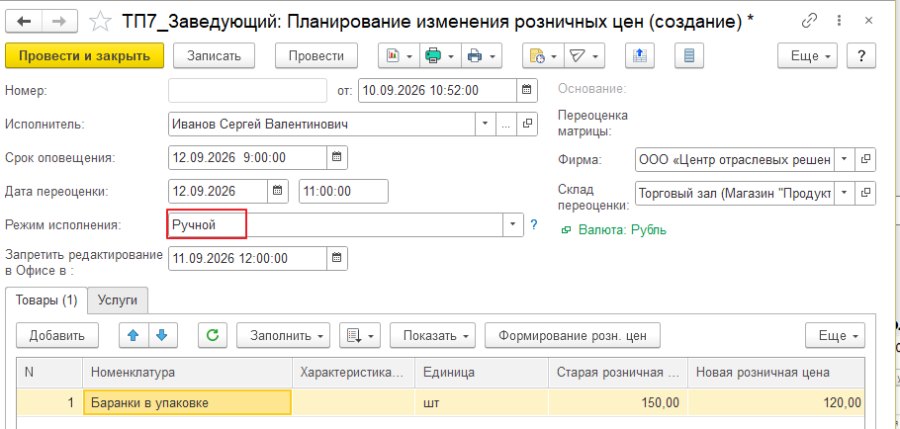This screenshot has width=900, height=429.
Task: Click the Записать button
Action: (x=214, y=56)
